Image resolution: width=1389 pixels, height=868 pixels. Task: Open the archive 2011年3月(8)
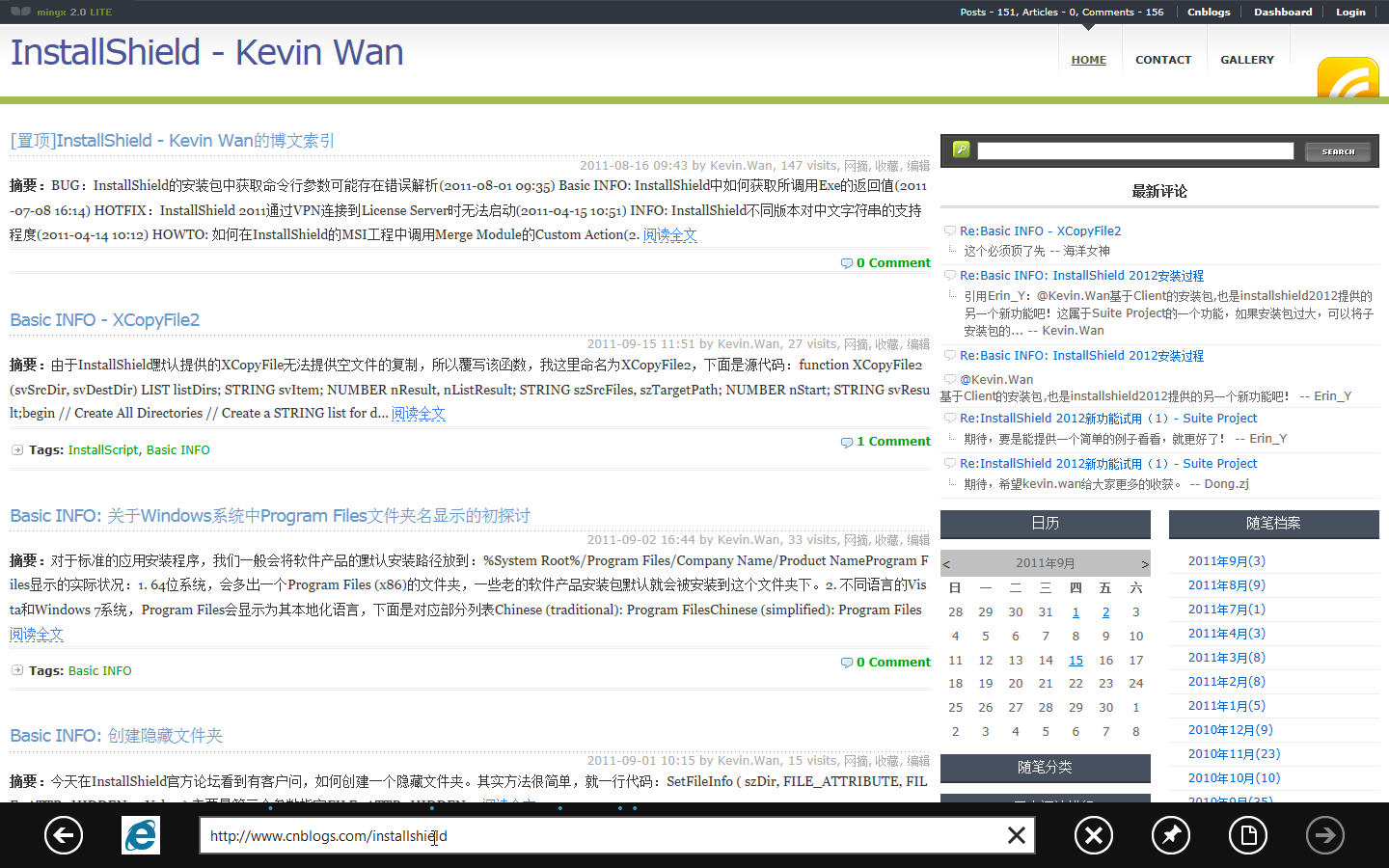pos(1227,658)
